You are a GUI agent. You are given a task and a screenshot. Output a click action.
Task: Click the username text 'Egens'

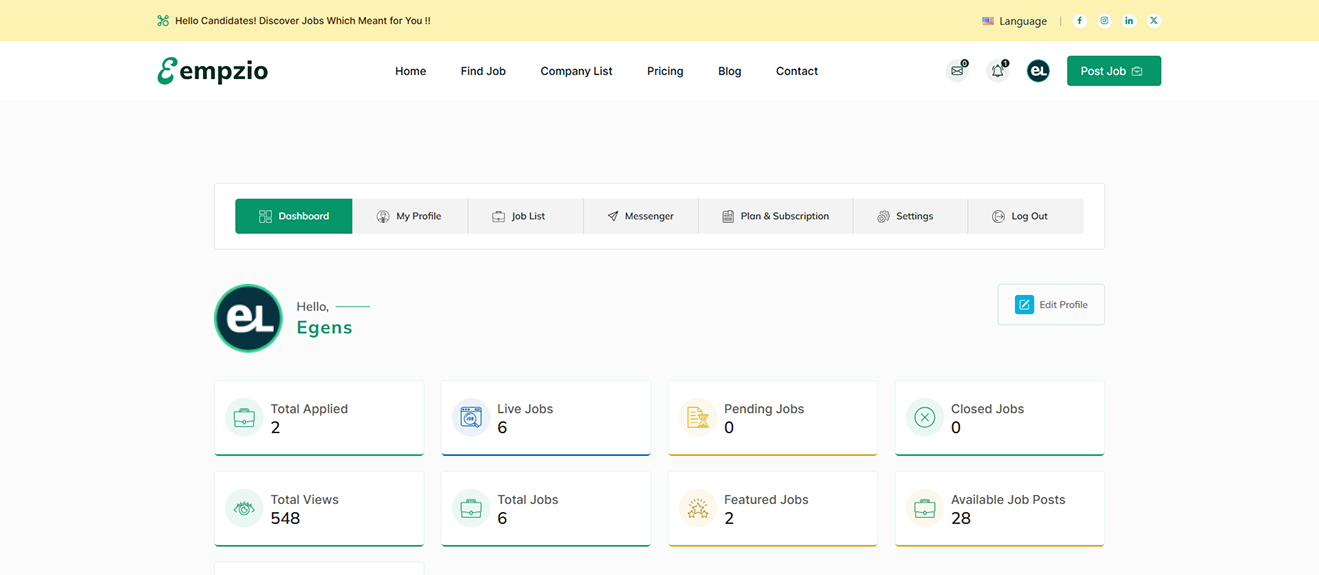tap(324, 327)
